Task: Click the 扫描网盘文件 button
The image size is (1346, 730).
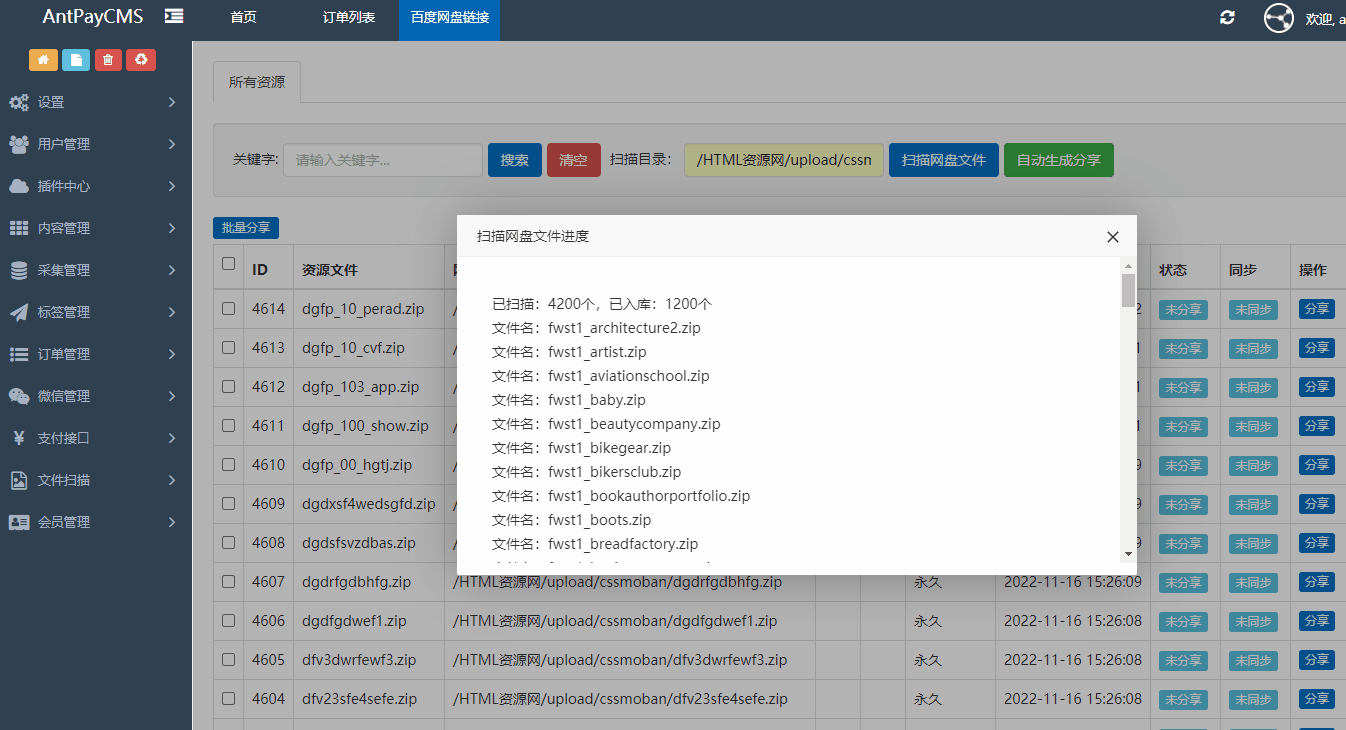Action: pyautogui.click(x=943, y=160)
